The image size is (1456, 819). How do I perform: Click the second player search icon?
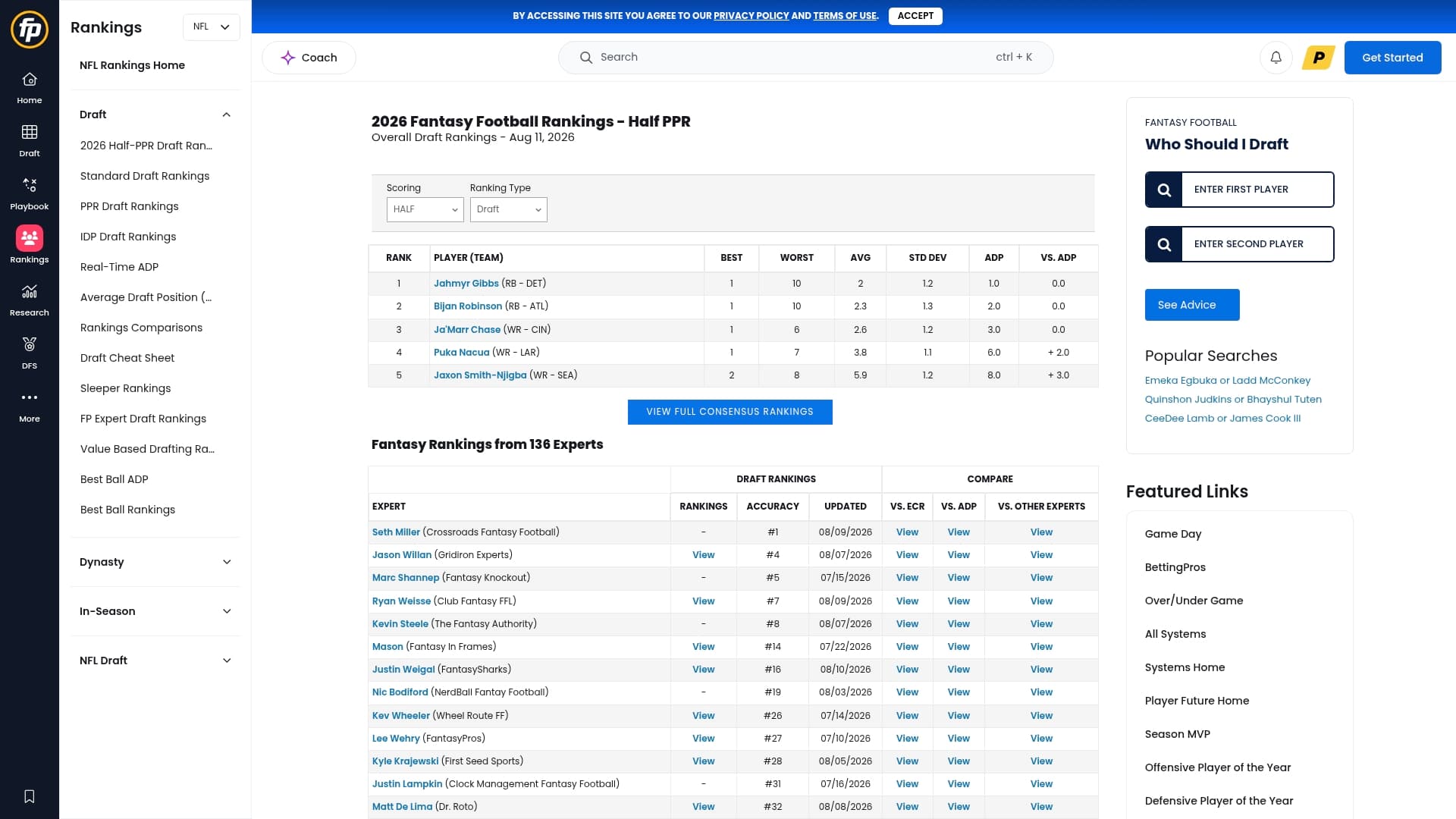1164,244
